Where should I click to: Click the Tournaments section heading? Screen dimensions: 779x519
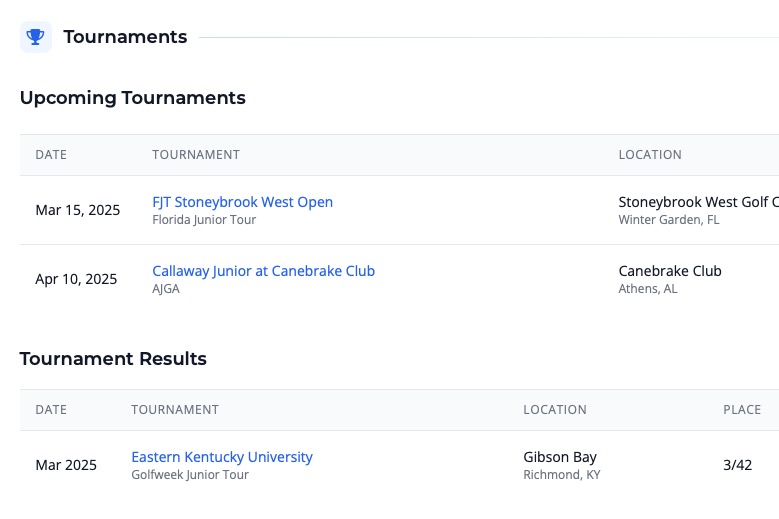click(x=125, y=37)
